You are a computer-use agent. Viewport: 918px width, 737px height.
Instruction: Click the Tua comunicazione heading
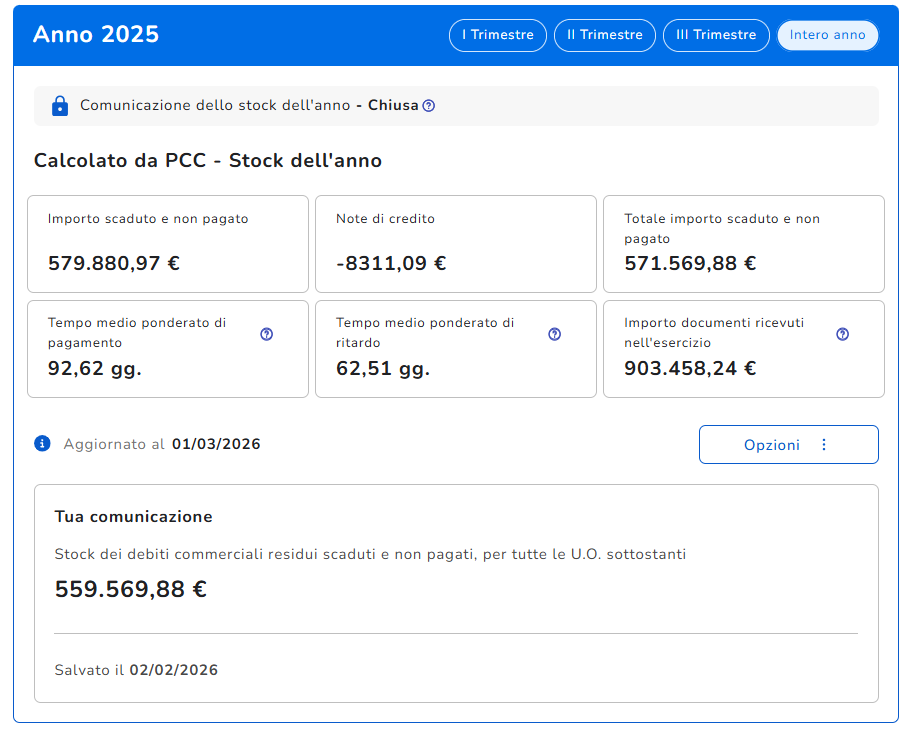[x=133, y=516]
